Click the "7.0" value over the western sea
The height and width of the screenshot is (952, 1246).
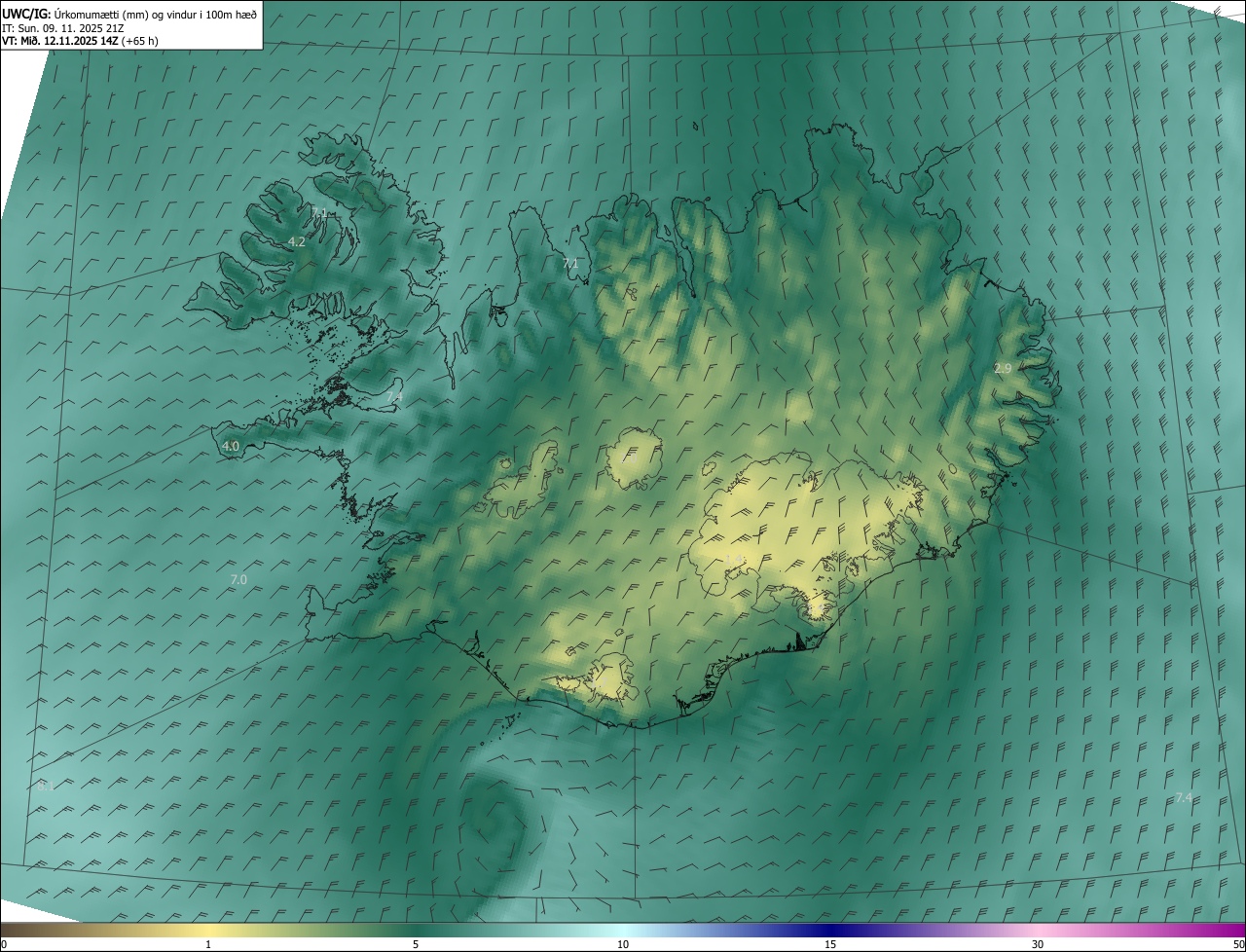coord(238,579)
